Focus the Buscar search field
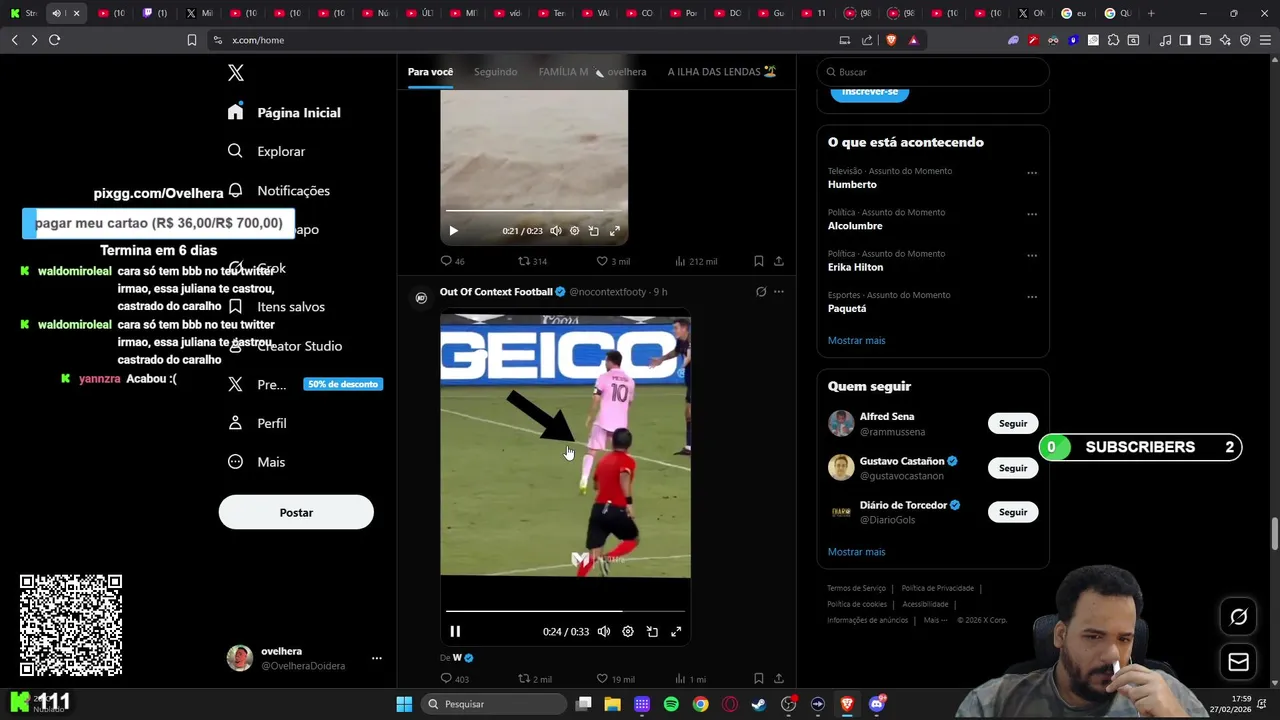 coord(933,72)
